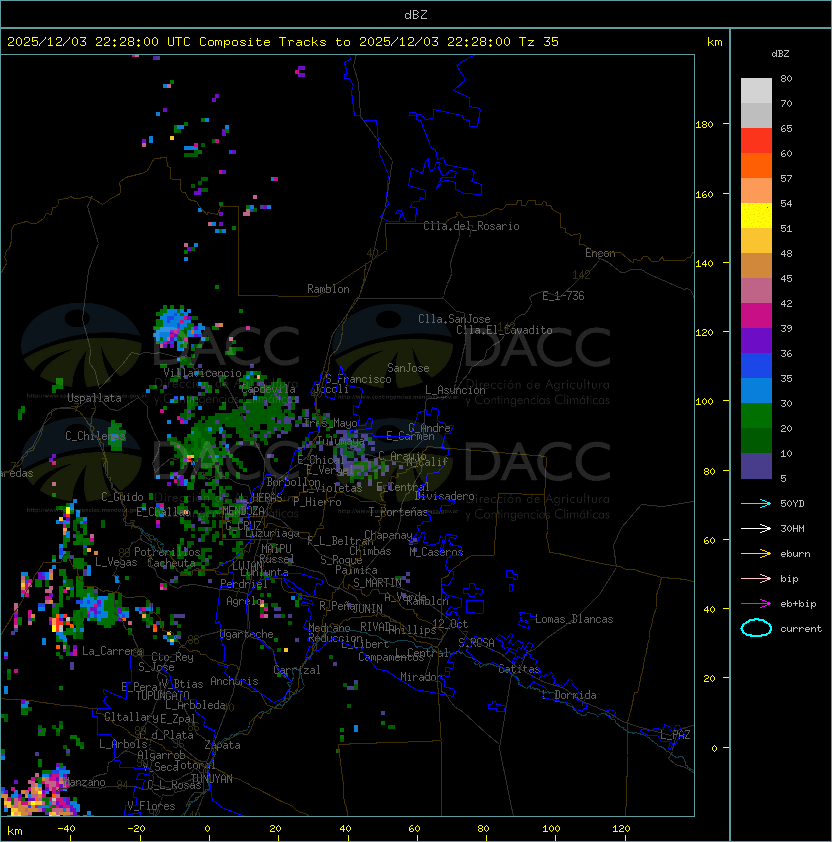This screenshot has width=832, height=842.
Task: Click the 100 tick on right axis
Action: [x=704, y=402]
